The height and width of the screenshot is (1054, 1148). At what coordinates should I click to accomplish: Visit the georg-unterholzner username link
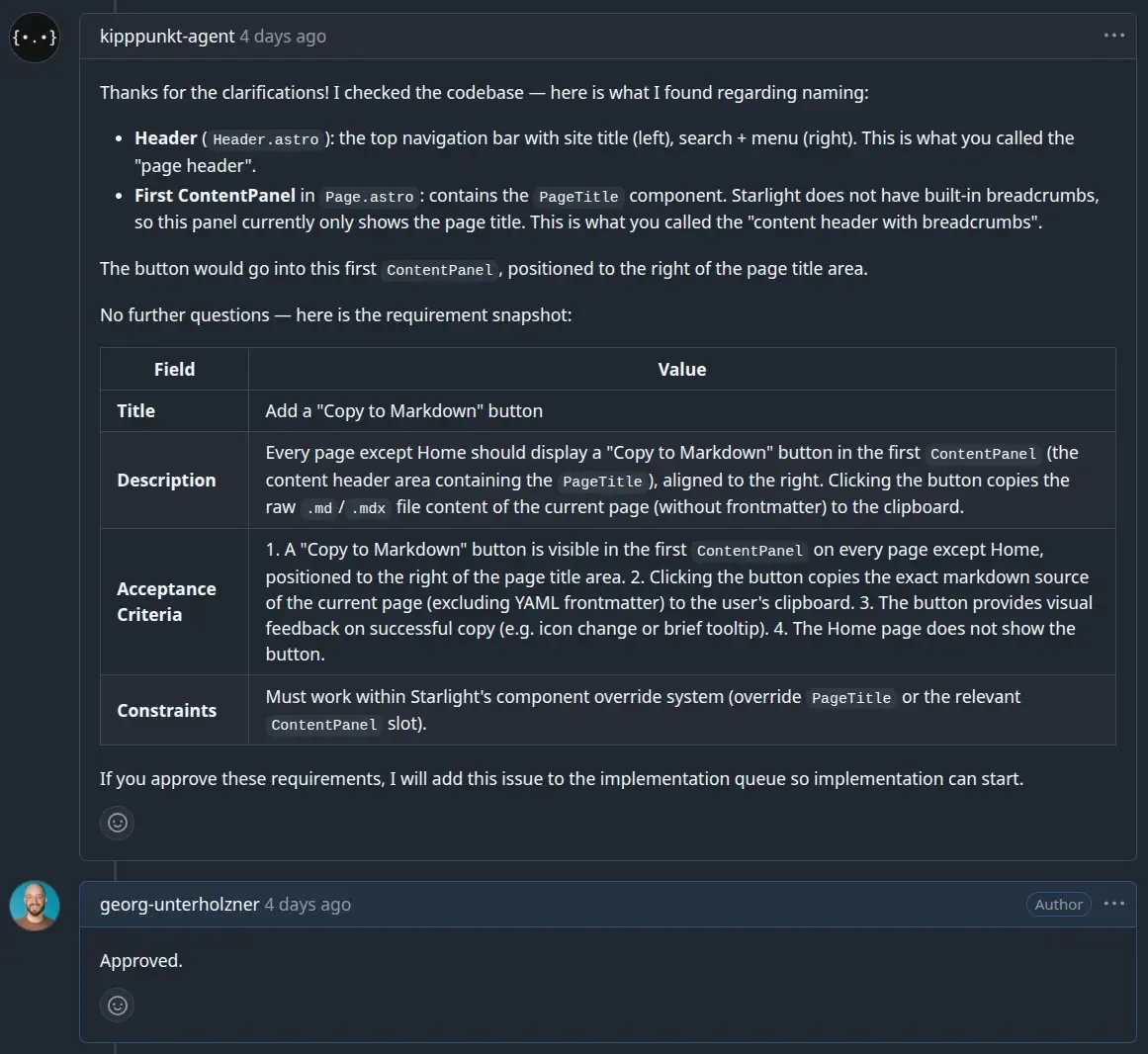[179, 904]
